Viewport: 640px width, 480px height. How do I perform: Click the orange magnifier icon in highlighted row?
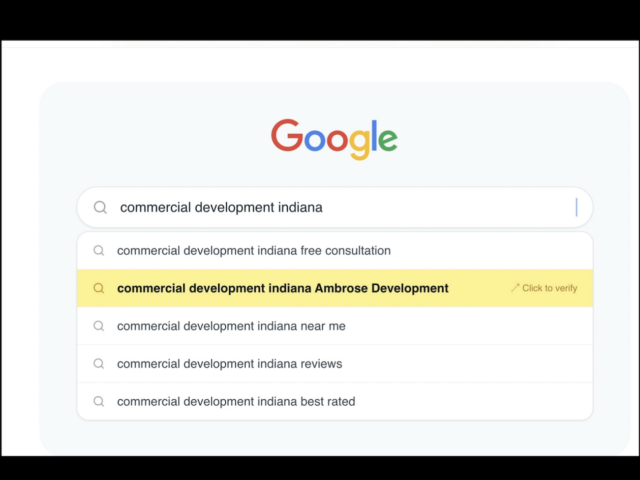[99, 288]
